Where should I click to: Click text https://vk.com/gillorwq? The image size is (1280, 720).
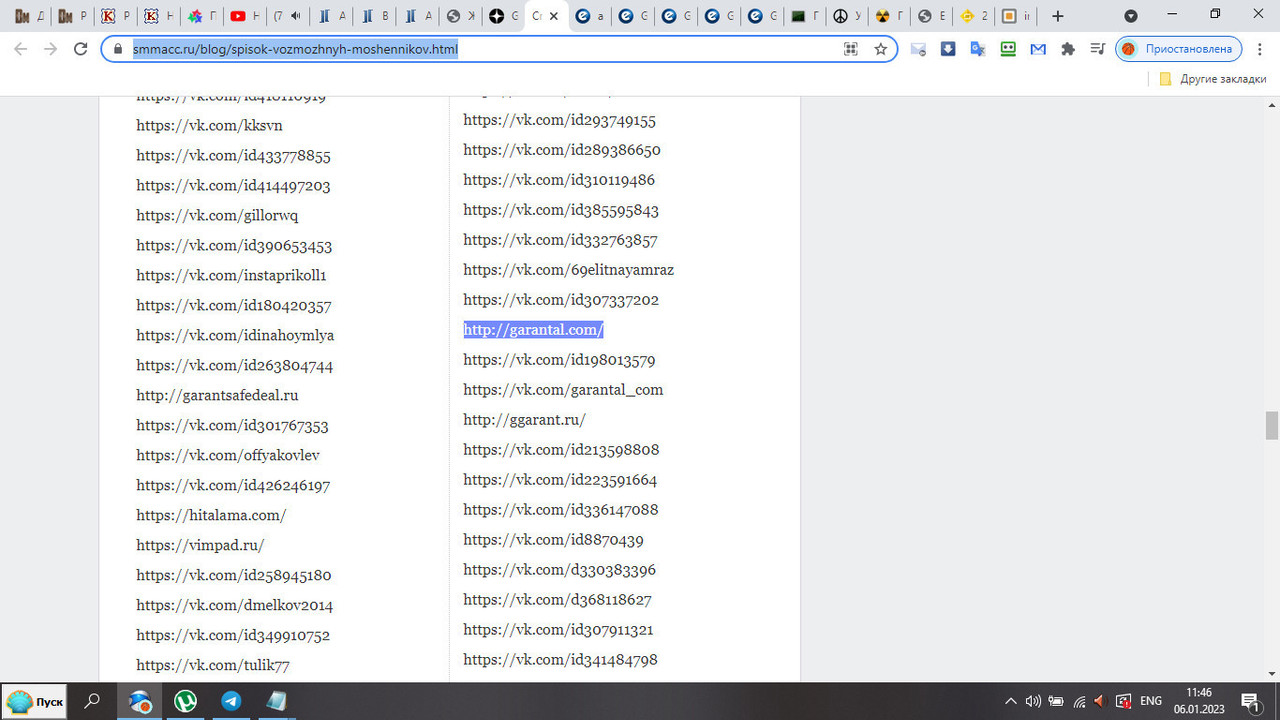217,216
